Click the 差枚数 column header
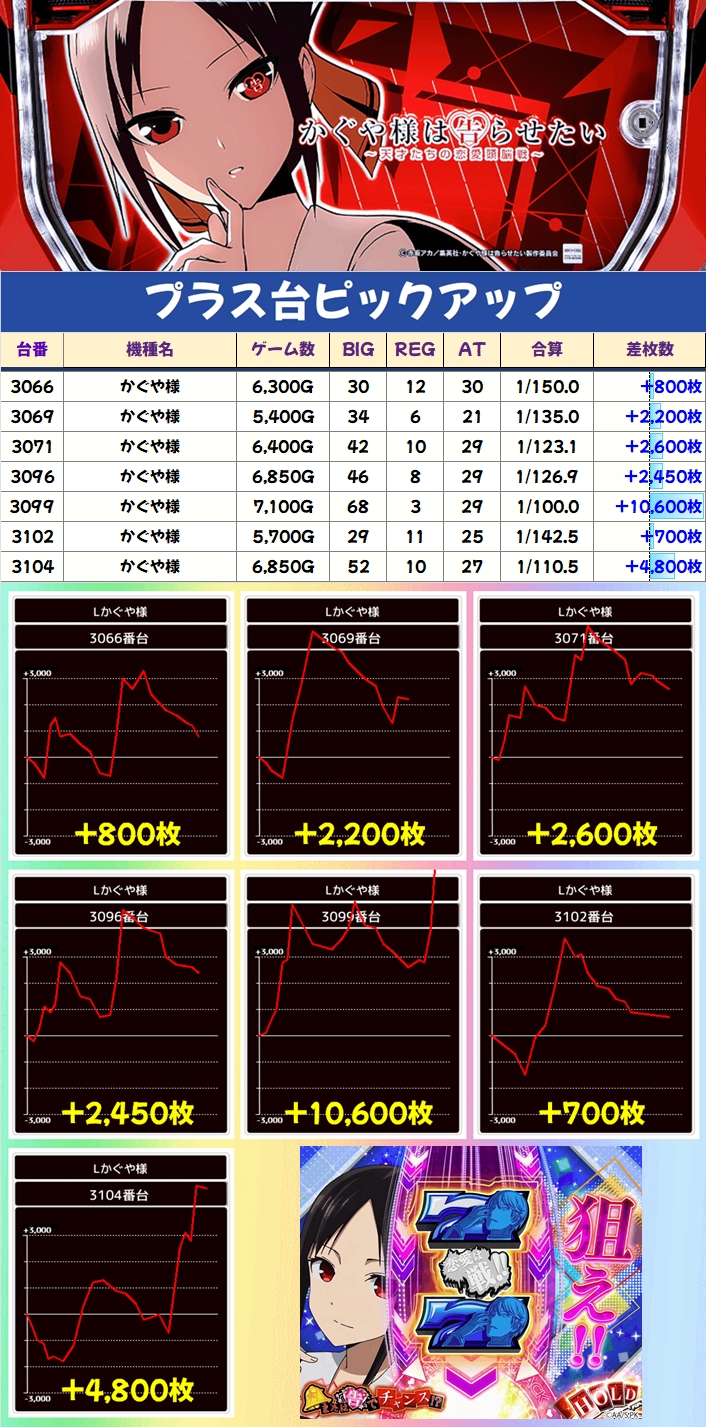The width and height of the screenshot is (706, 1427). 649,349
